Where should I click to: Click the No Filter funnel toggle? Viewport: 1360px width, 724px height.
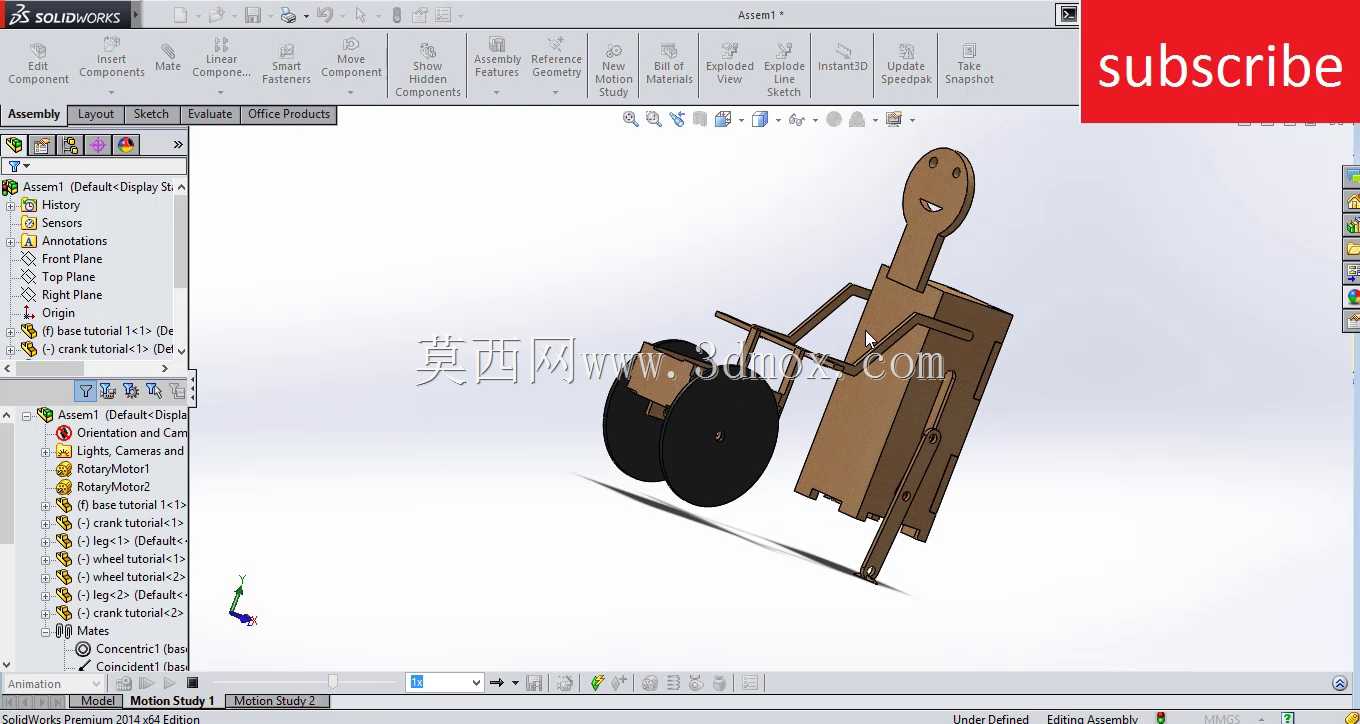coord(86,391)
